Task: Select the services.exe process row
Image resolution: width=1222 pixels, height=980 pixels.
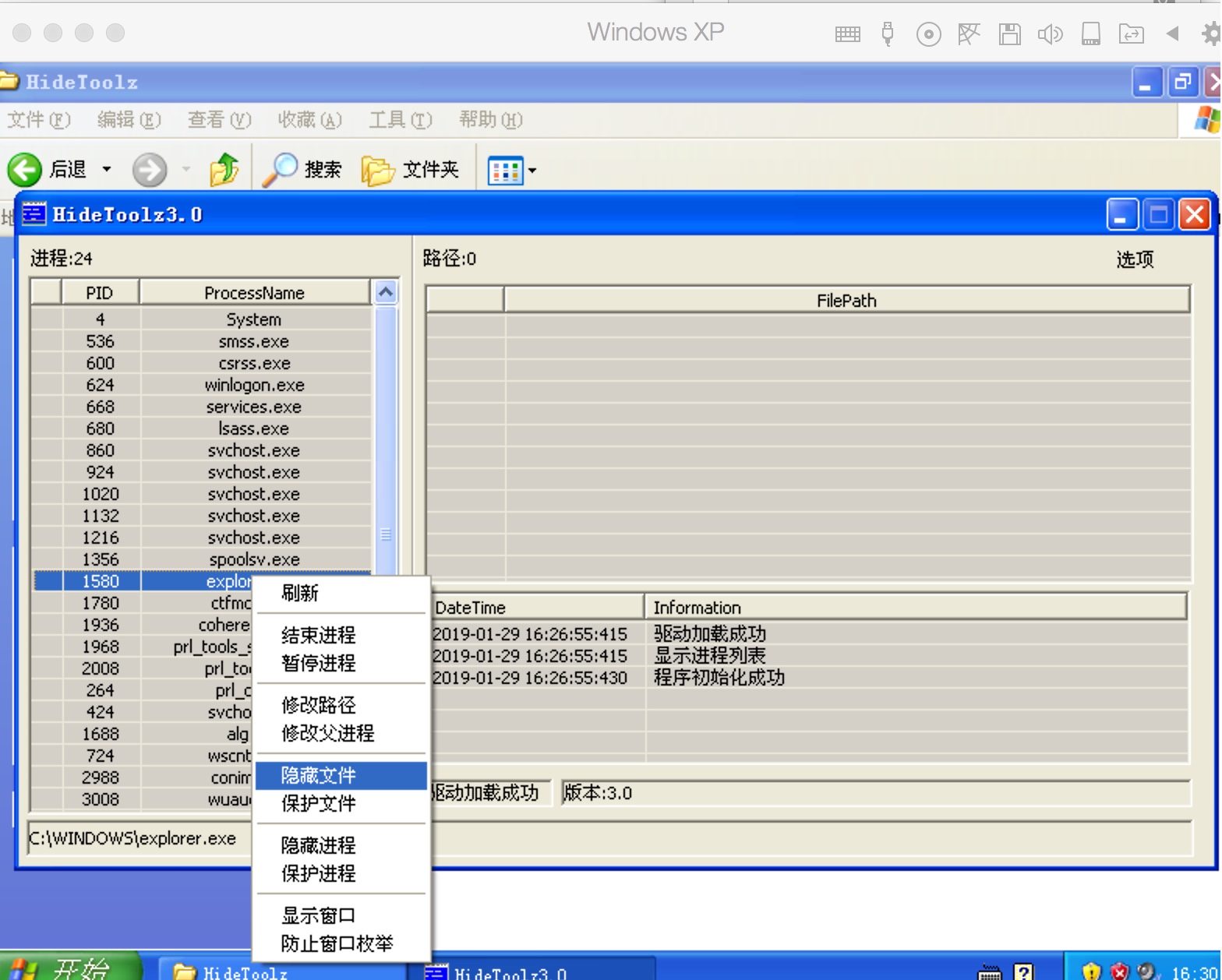Action: point(202,407)
